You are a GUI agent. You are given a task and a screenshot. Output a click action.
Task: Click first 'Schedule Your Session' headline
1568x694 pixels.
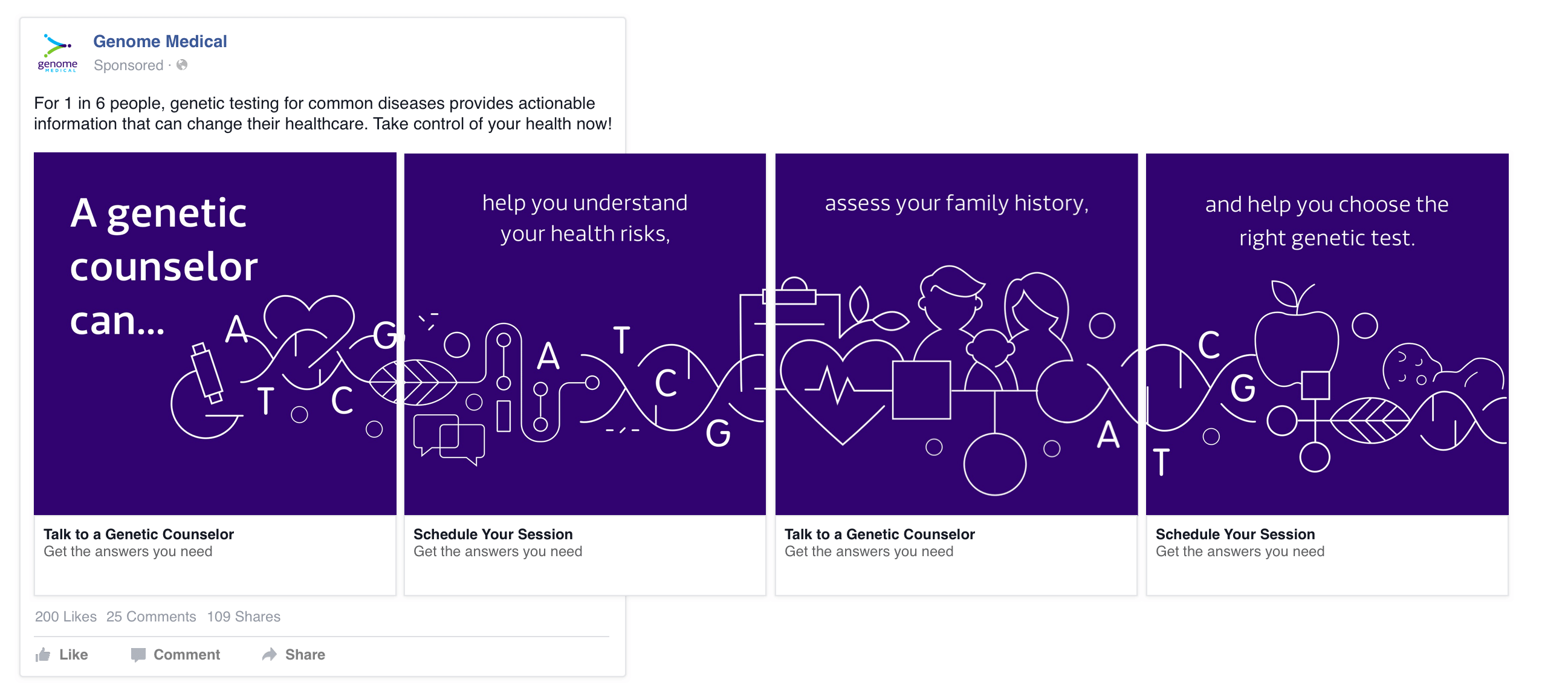[x=493, y=534]
